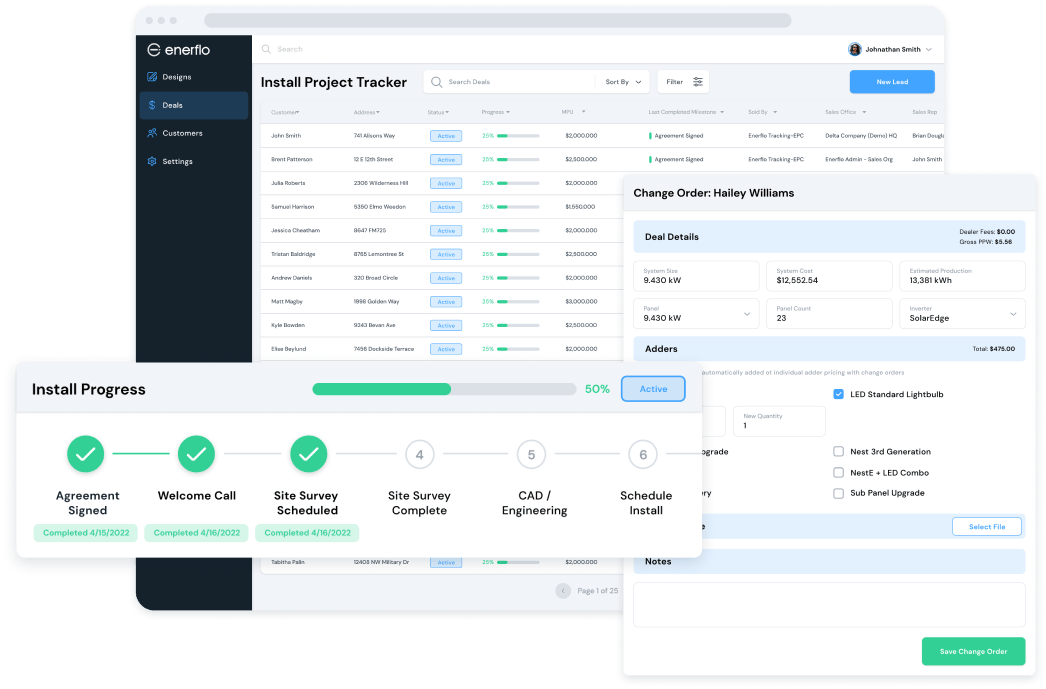Click the Welcome Call completed checkmark
Viewport: 1046px width, 689px height.
[x=196, y=453]
